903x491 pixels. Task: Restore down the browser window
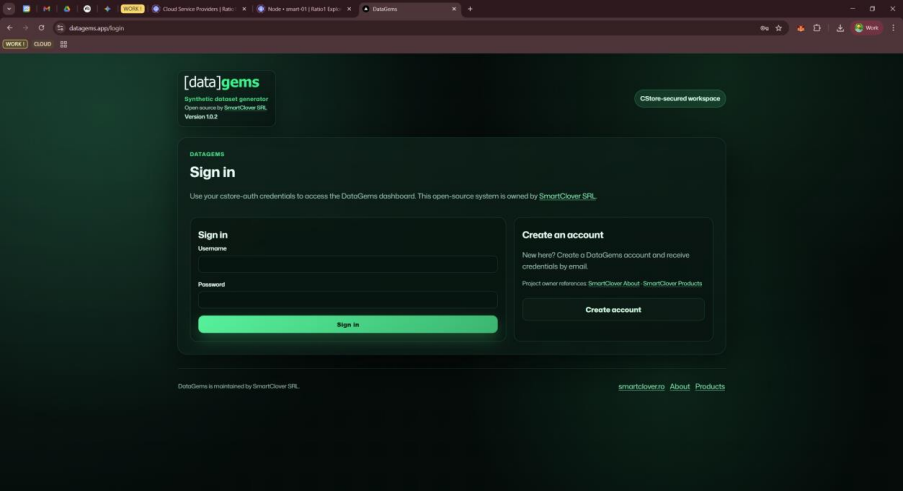click(x=872, y=9)
